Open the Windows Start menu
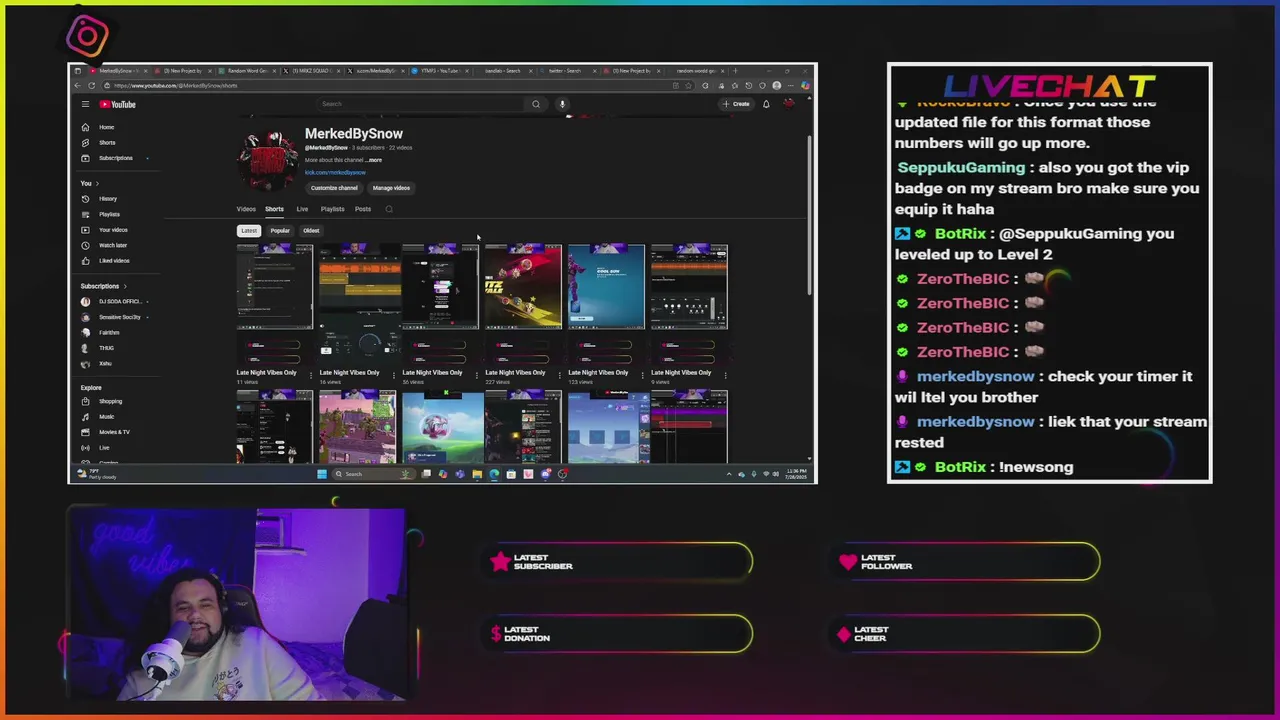 click(x=321, y=474)
